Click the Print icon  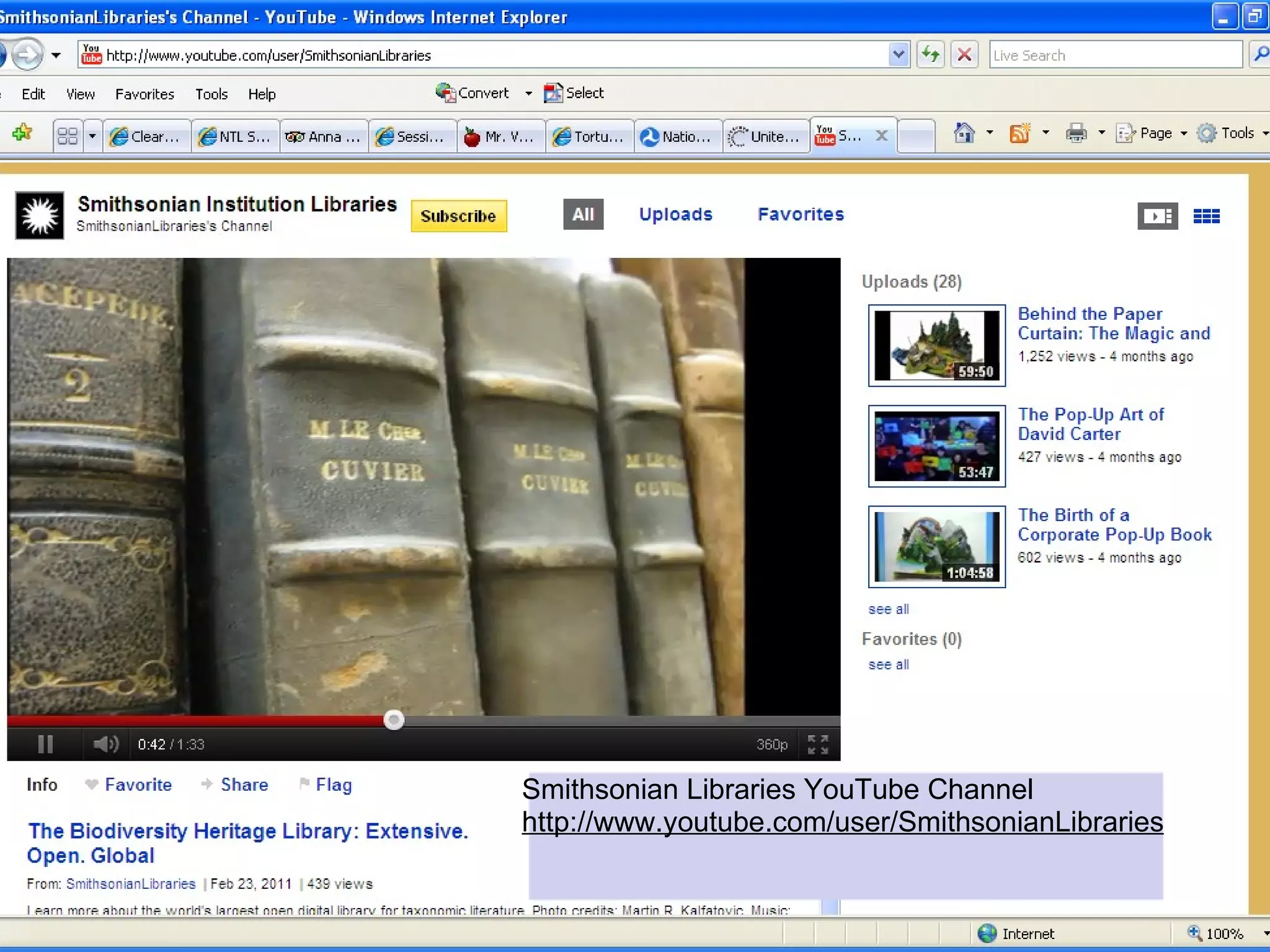tap(1076, 133)
